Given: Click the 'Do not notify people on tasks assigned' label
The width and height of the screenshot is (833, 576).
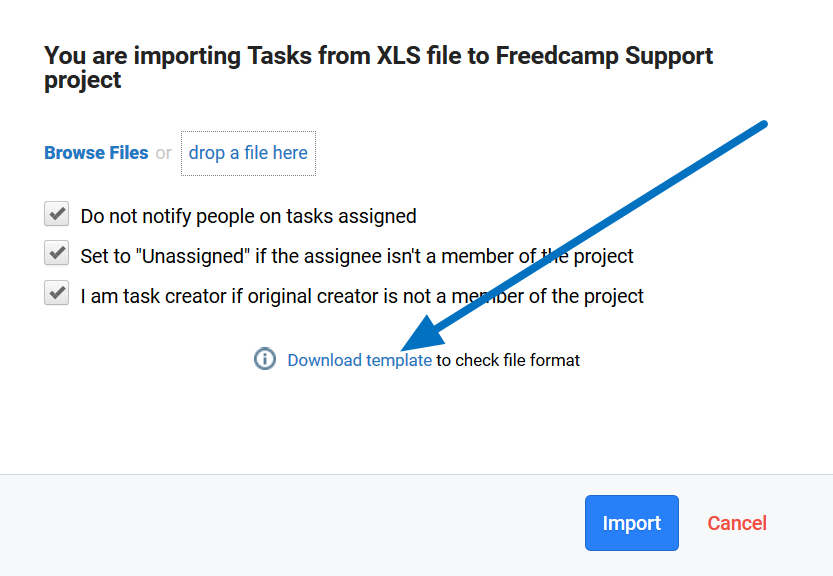Looking at the screenshot, I should click(248, 216).
